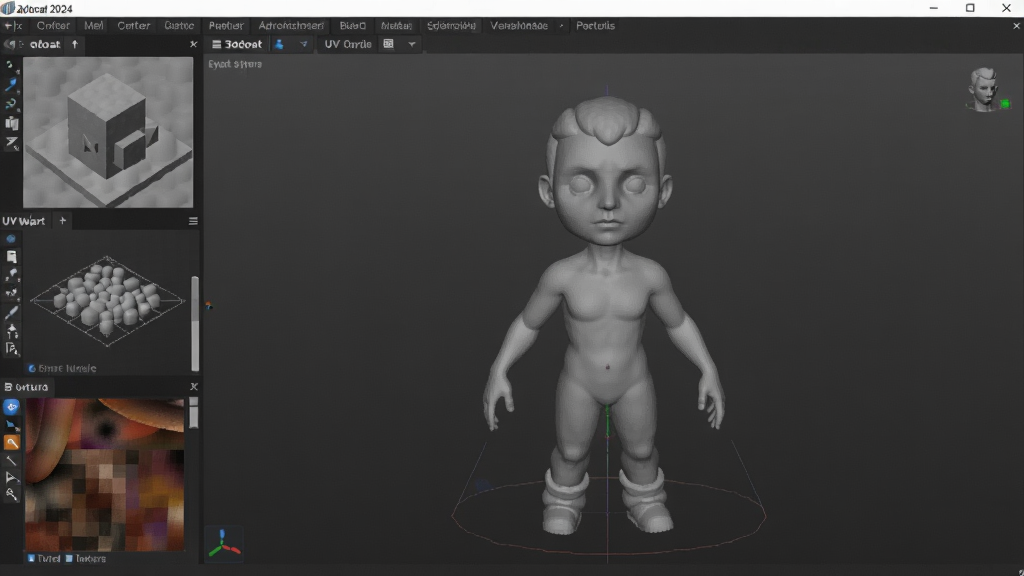Select the blue hook tool in preview toolbar
1024x576 pixels.
point(10,104)
